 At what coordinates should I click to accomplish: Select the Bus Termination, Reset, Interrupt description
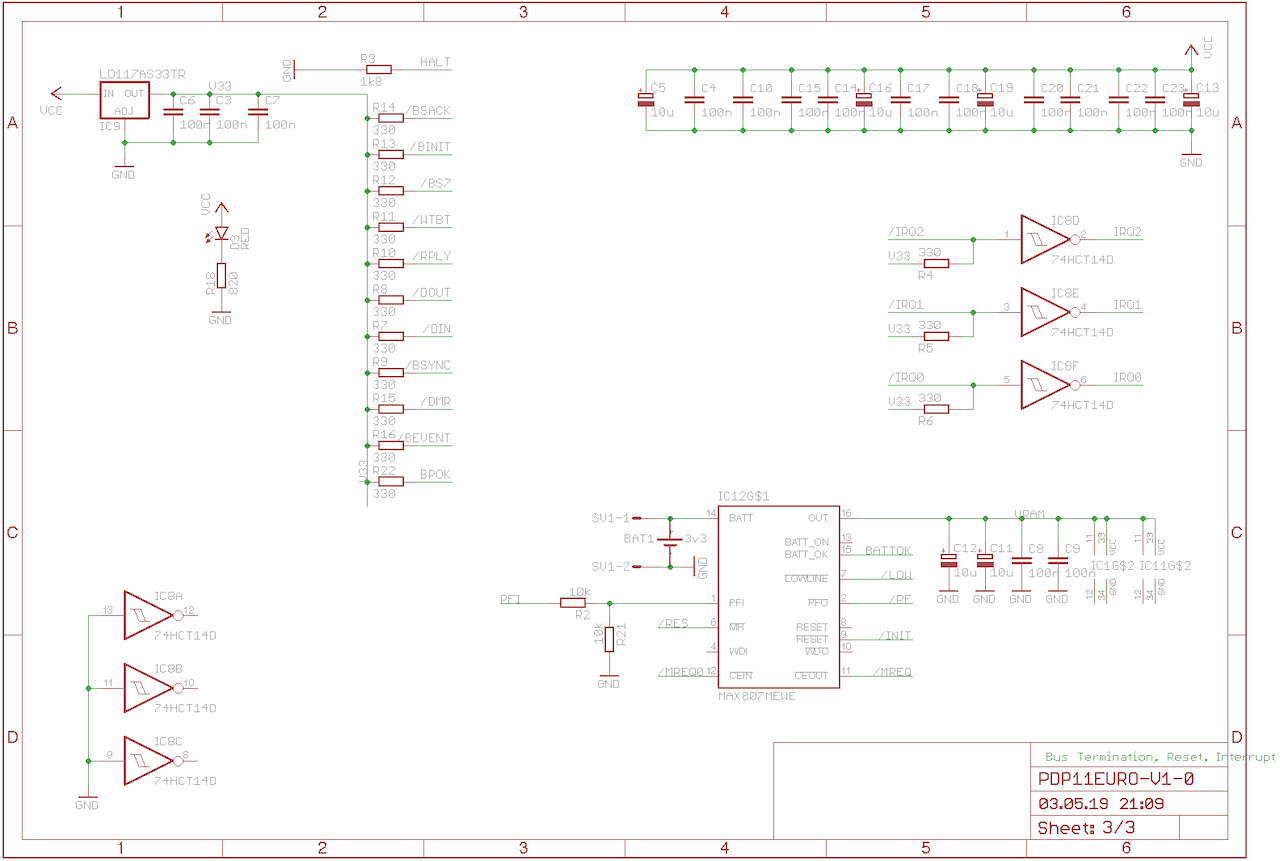1160,756
